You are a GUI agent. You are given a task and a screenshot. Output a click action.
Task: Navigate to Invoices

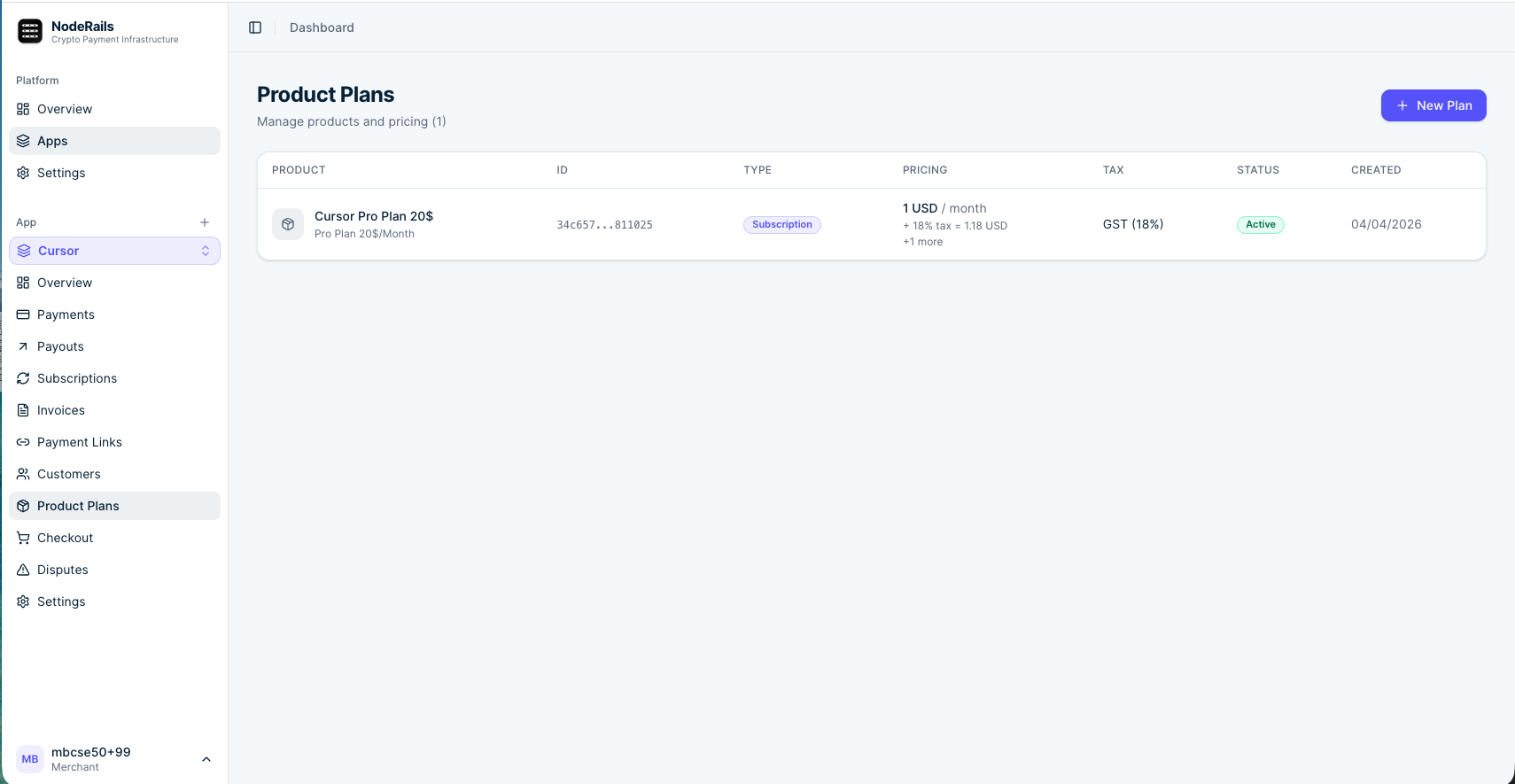pyautogui.click(x=115, y=410)
